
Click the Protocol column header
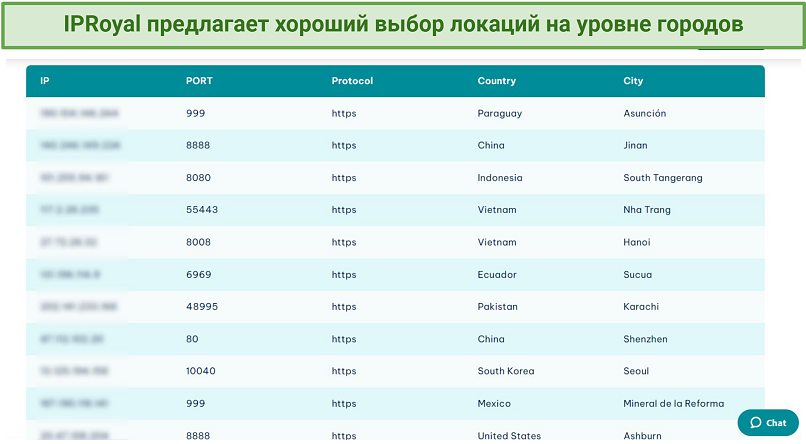[x=352, y=81]
